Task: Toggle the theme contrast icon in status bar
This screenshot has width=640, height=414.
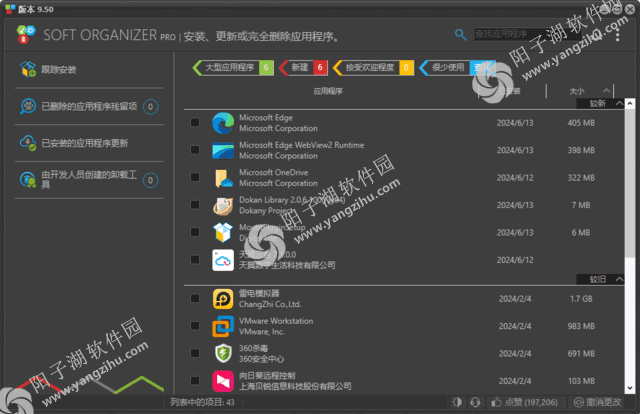Action: point(457,402)
